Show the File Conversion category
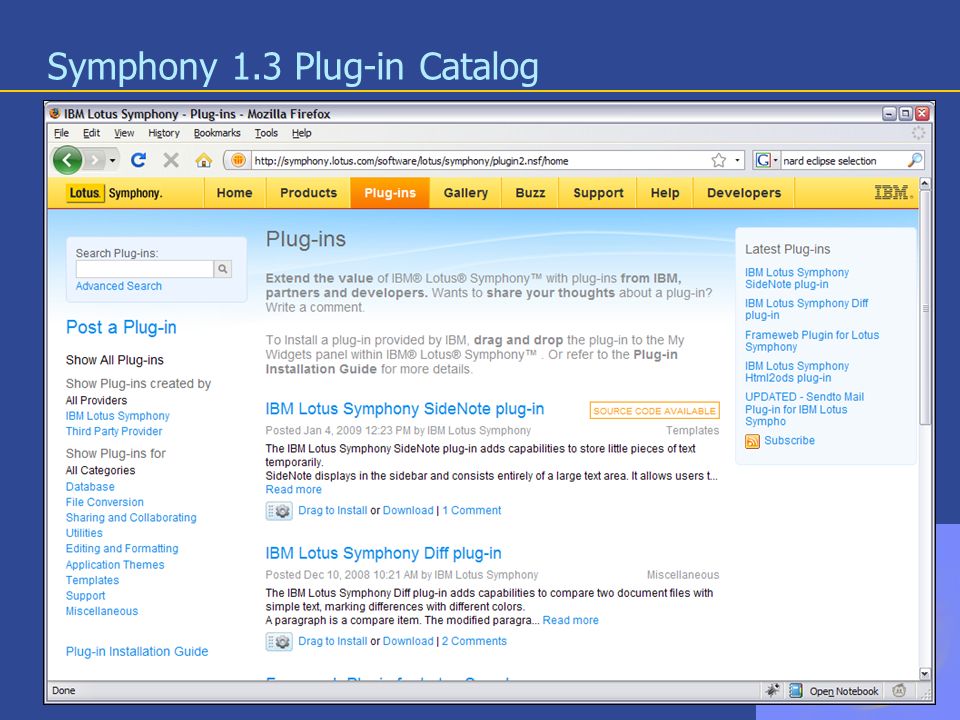 105,502
